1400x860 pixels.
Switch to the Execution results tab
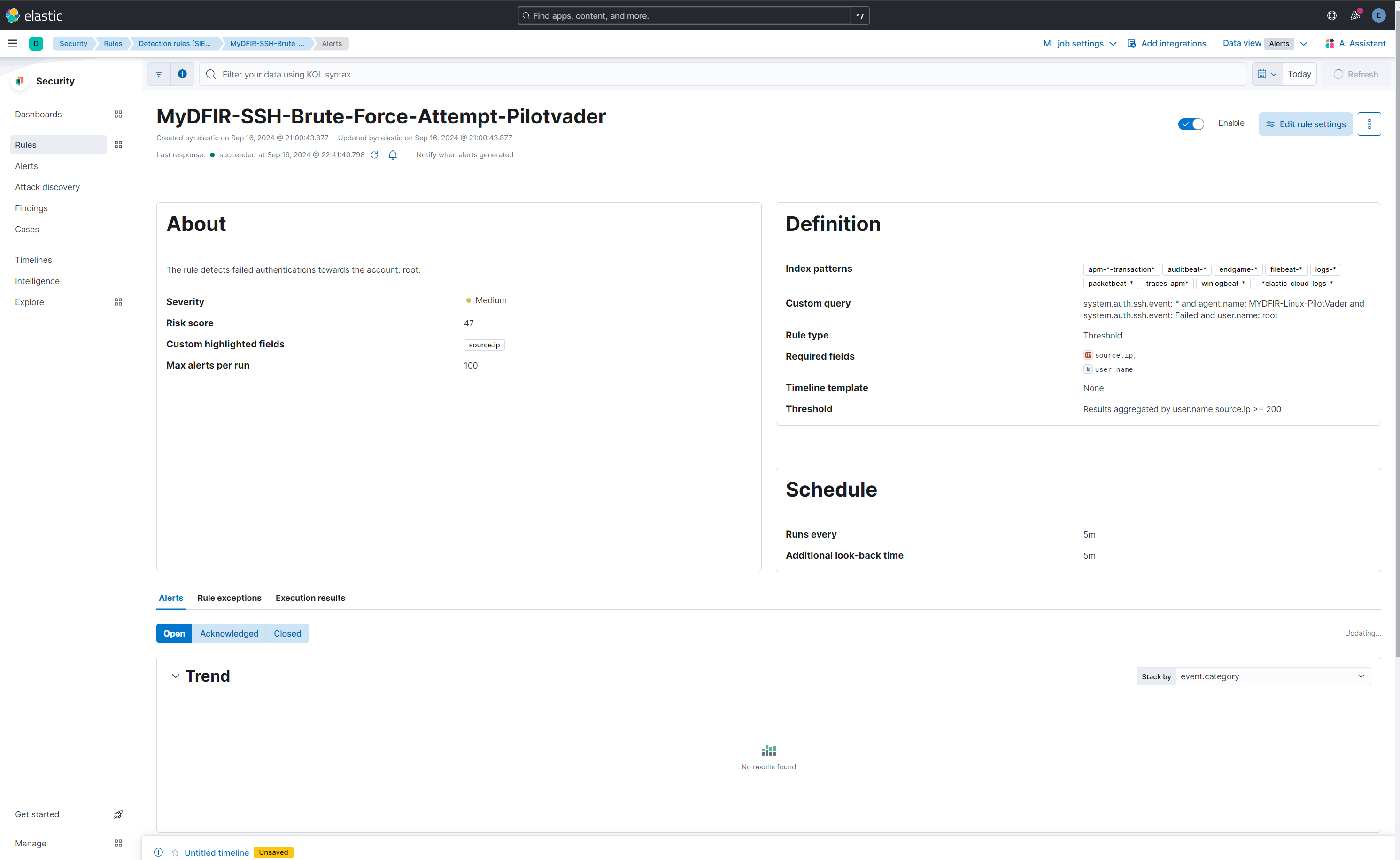click(310, 598)
